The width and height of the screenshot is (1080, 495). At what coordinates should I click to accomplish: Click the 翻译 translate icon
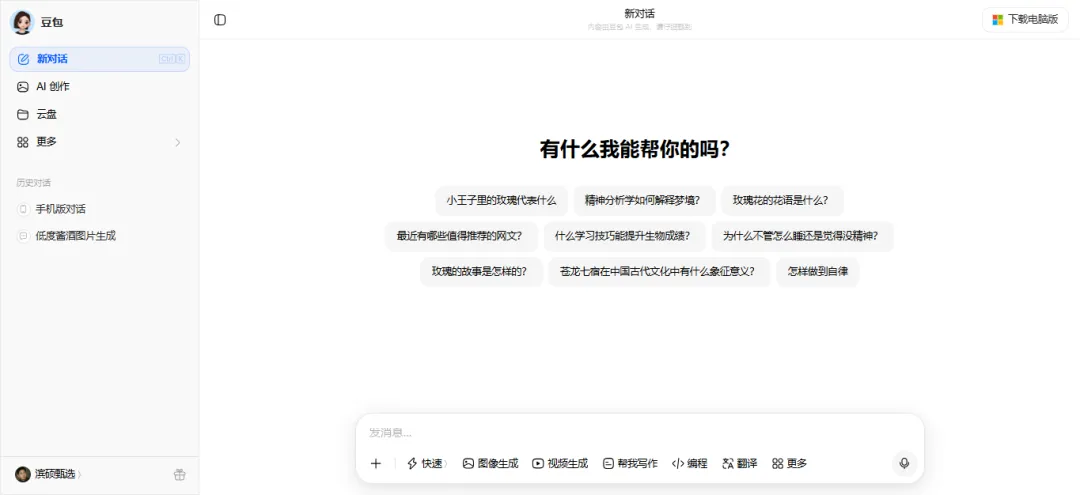pos(728,463)
